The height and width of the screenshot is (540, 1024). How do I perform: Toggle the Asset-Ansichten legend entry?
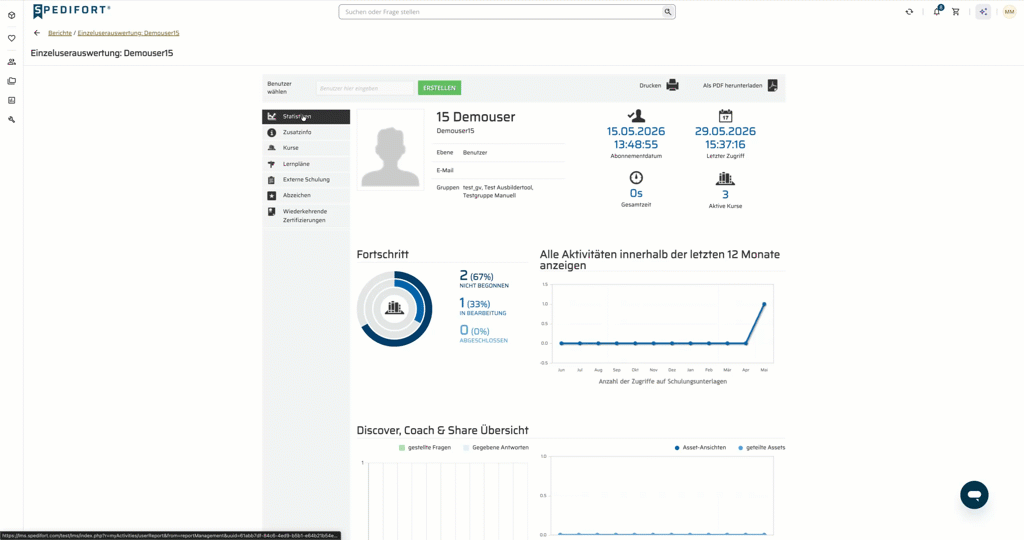(700, 447)
